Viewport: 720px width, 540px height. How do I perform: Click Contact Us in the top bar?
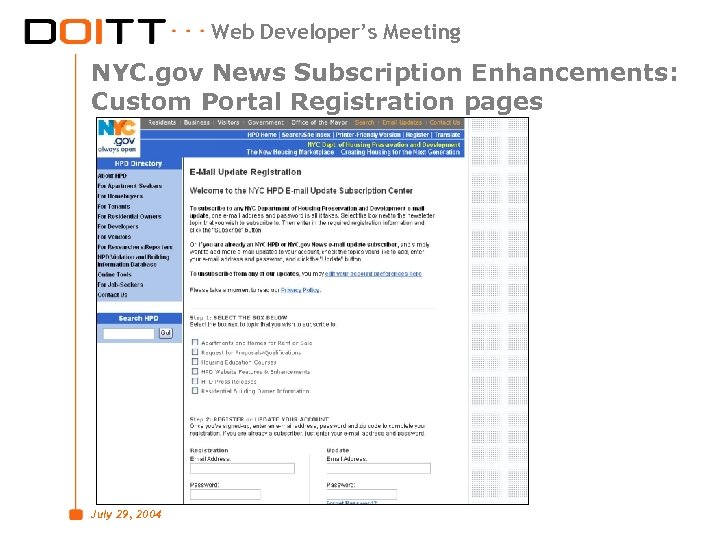click(445, 123)
